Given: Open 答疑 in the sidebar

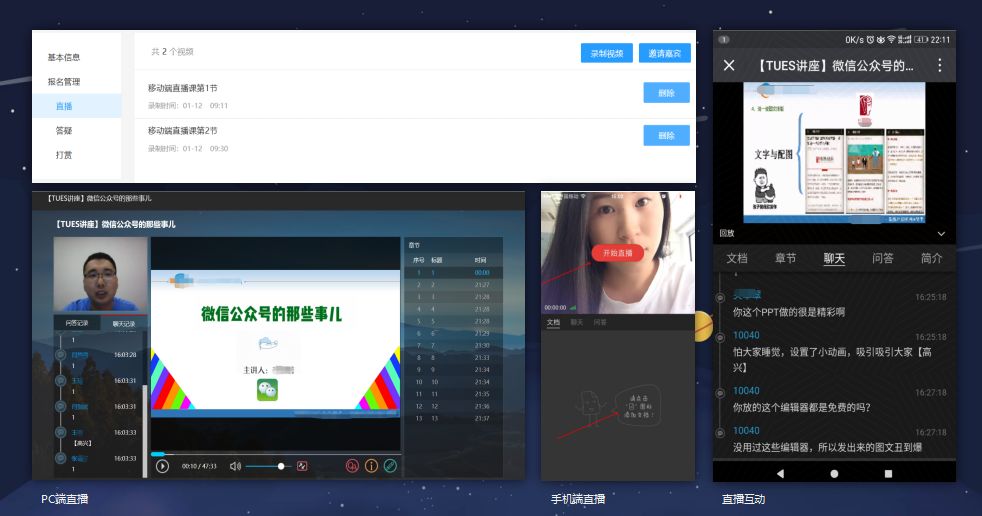Looking at the screenshot, I should 64,130.
